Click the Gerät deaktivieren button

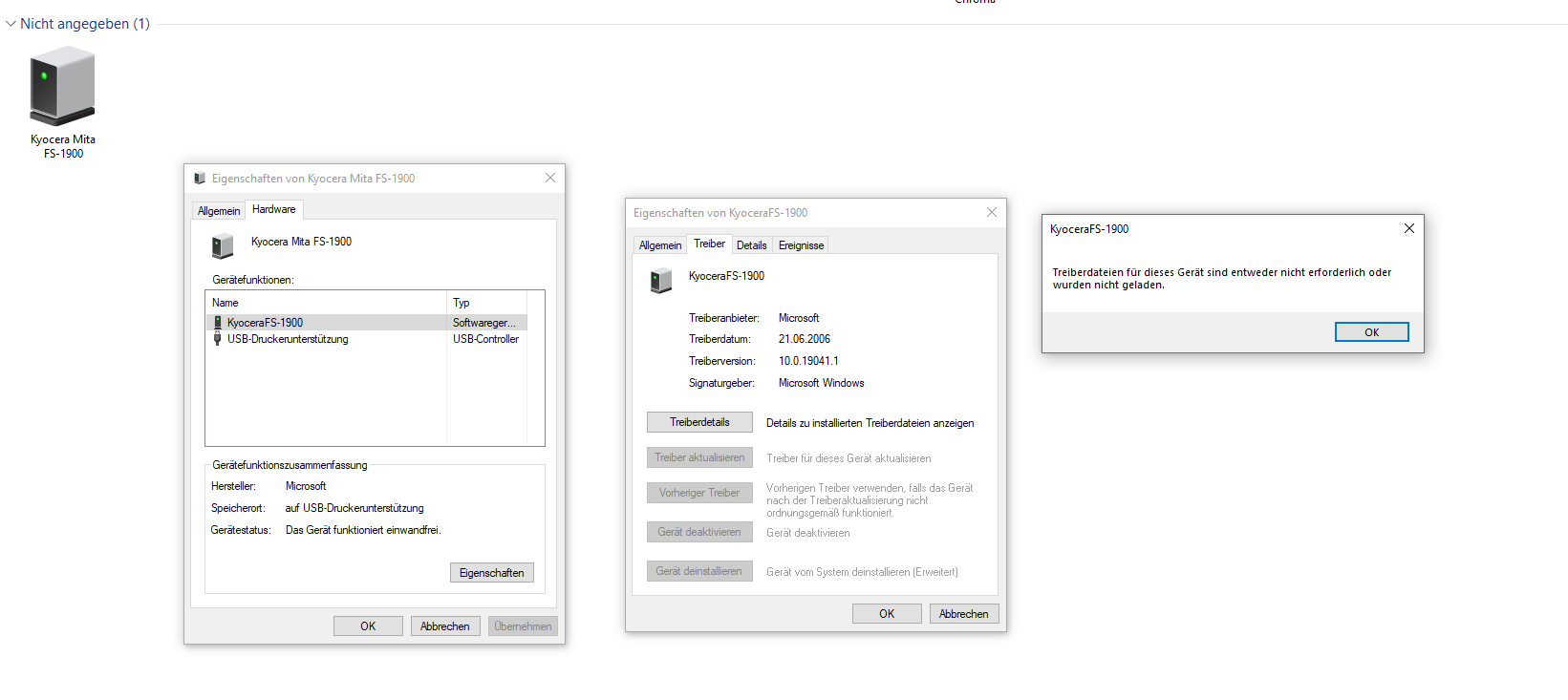tap(699, 532)
